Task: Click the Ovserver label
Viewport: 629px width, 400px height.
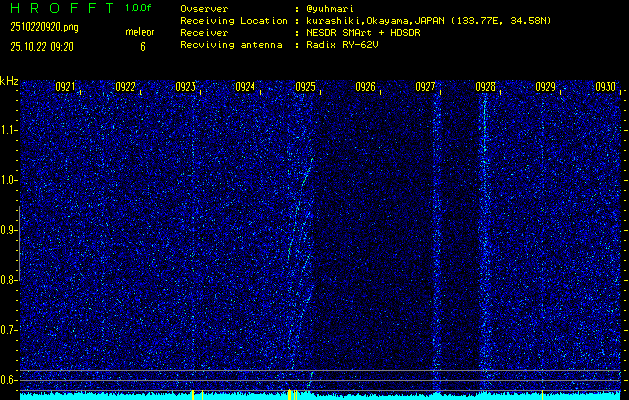Action: 204,9
